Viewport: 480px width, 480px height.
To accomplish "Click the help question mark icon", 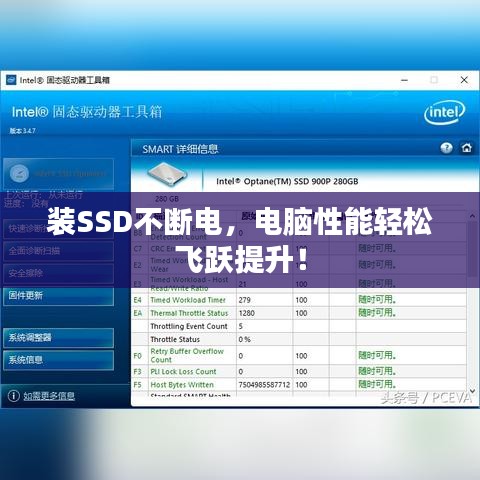I will pyautogui.click(x=446, y=147).
